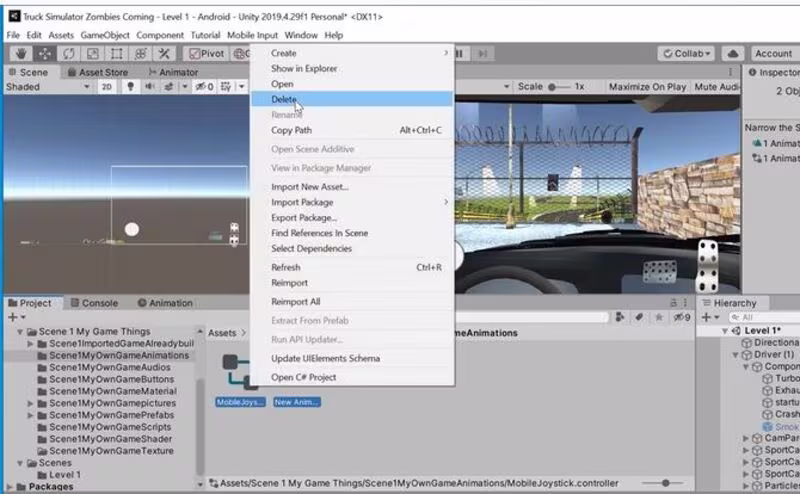800x494 pixels.
Task: Toggle hidden packages count showing 9
Action: tap(682, 317)
